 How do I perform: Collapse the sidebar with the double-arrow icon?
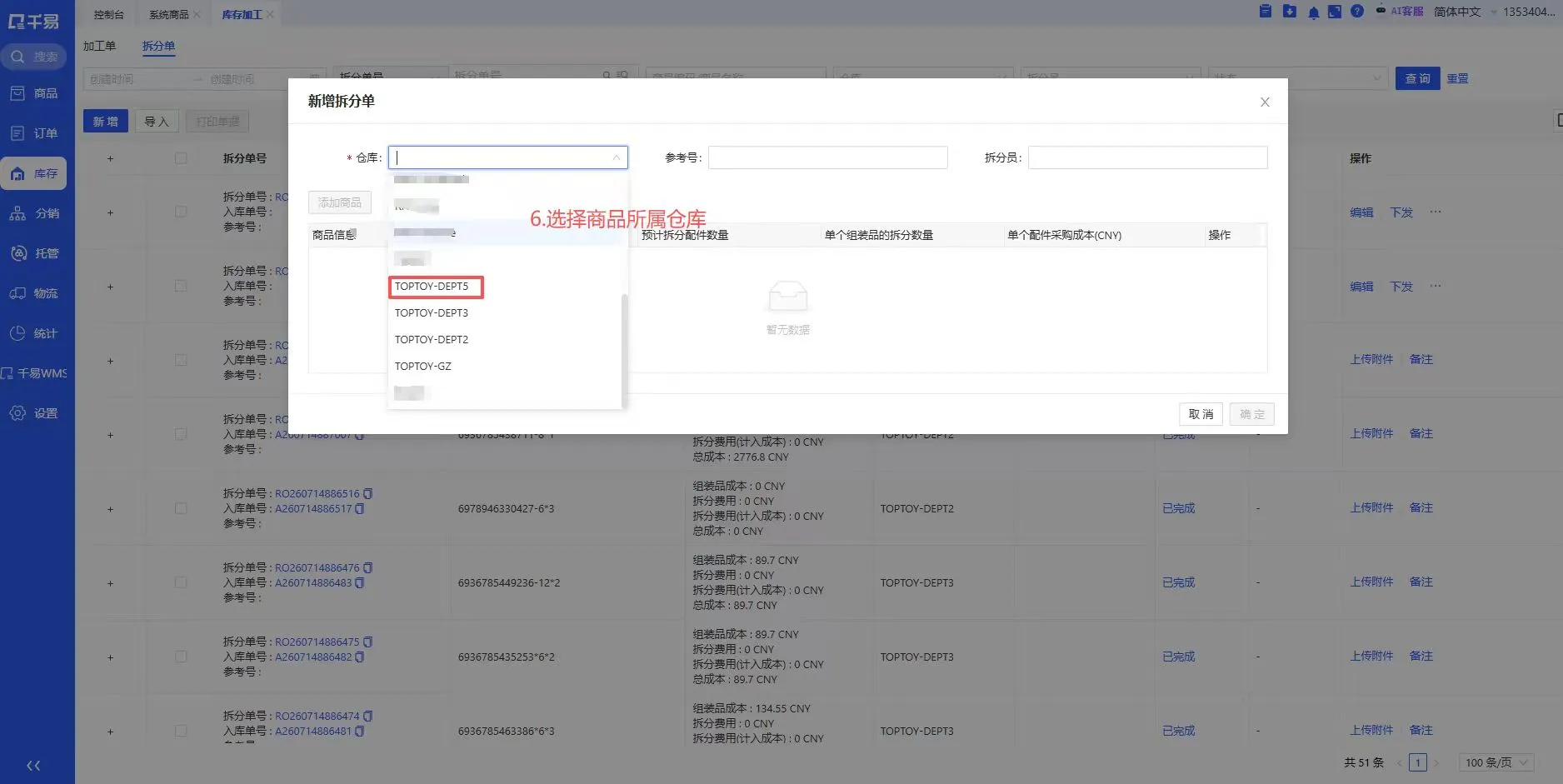tap(33, 766)
